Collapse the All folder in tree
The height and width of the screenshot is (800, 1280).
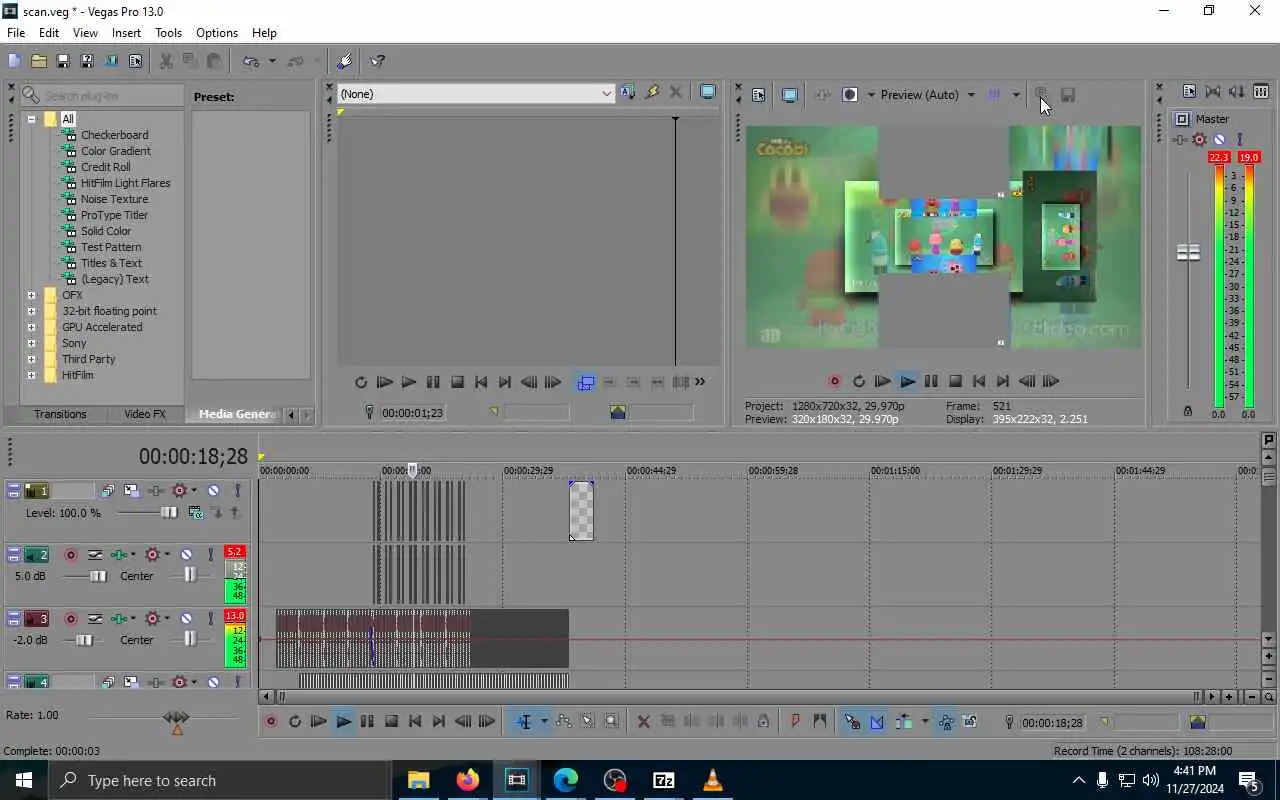(x=31, y=119)
